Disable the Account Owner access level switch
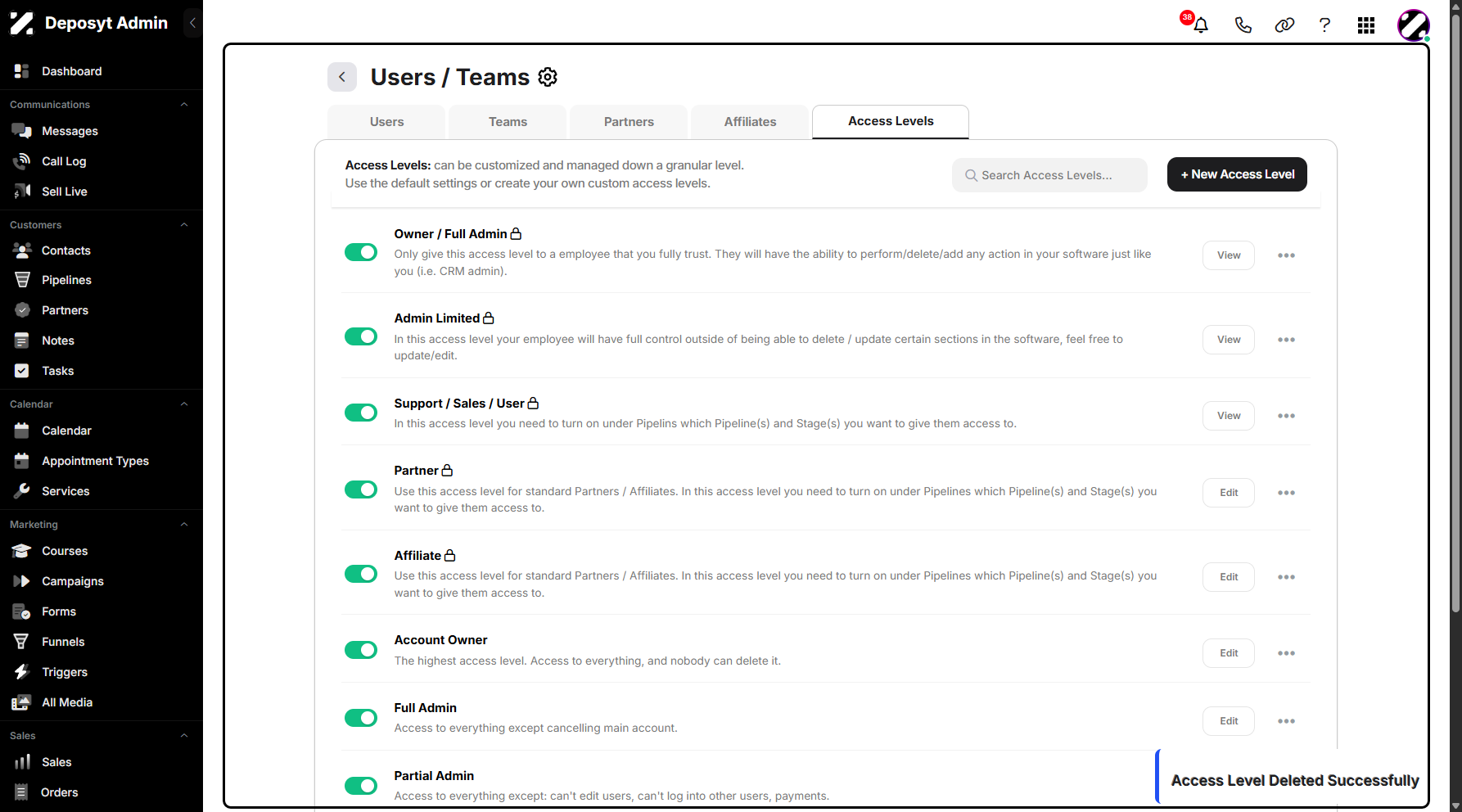The width and height of the screenshot is (1462, 812). coord(361,650)
